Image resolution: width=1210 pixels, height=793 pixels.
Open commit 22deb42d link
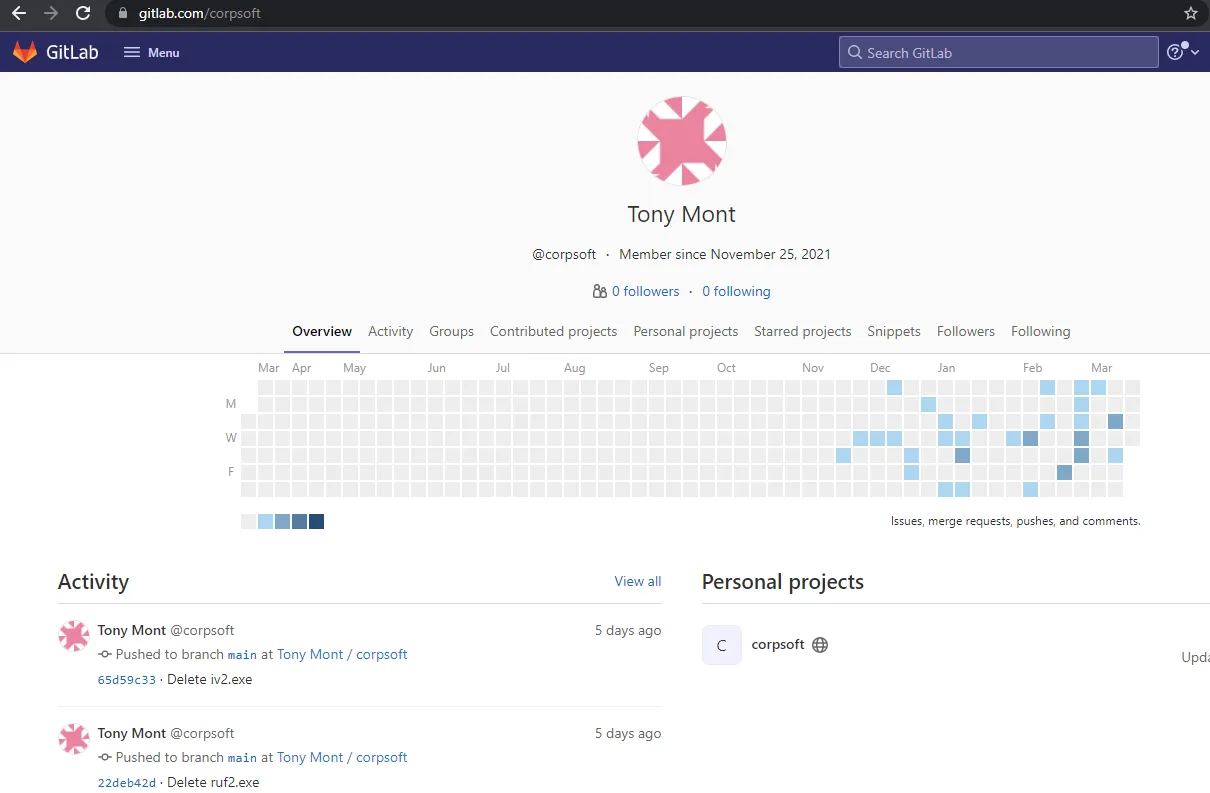coord(127,783)
